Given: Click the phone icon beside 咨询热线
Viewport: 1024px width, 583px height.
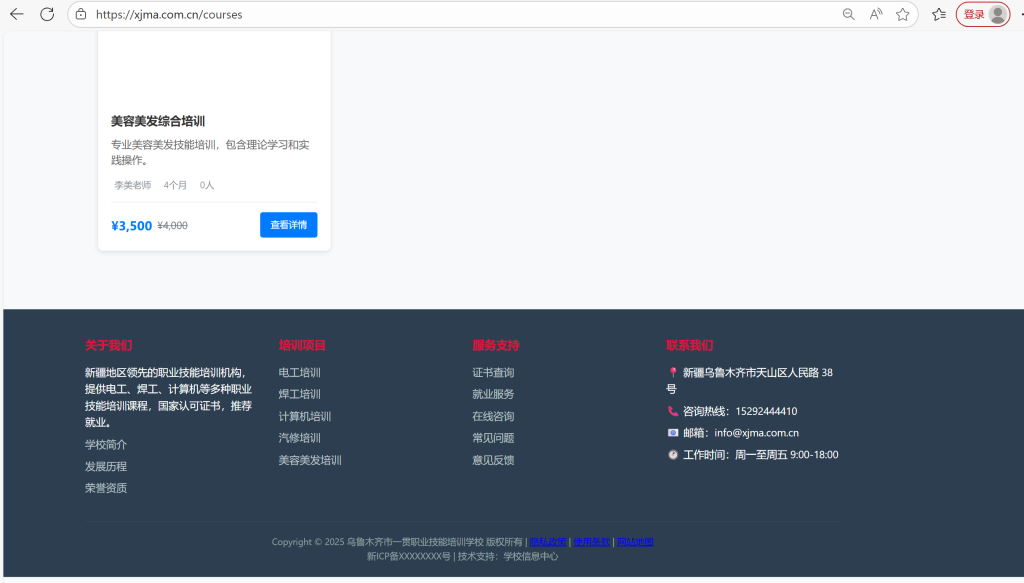Looking at the screenshot, I should click(673, 411).
